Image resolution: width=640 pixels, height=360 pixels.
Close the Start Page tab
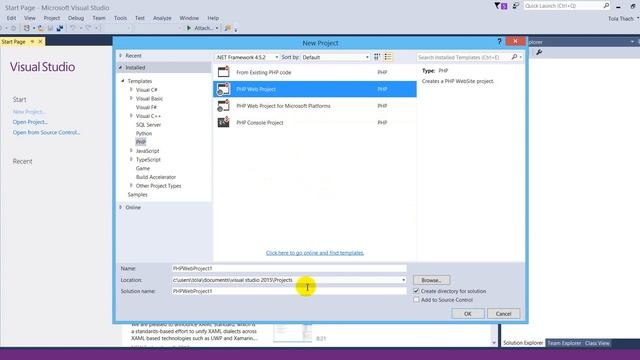tap(40, 42)
